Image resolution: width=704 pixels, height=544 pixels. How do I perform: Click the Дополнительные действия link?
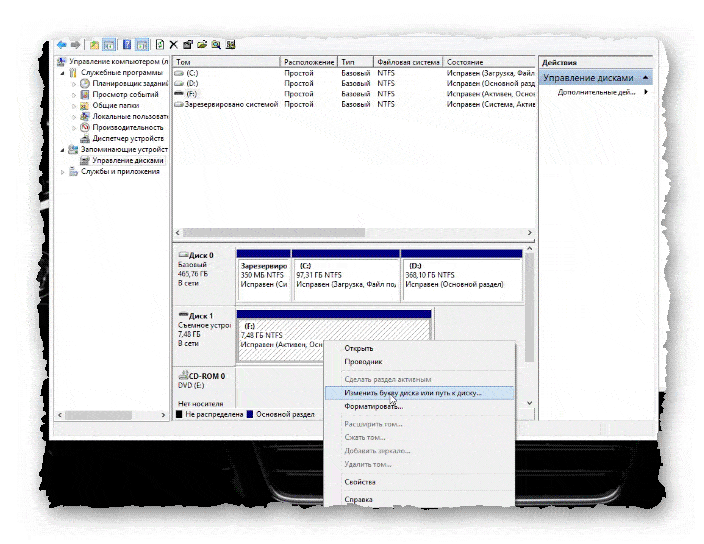pos(596,92)
